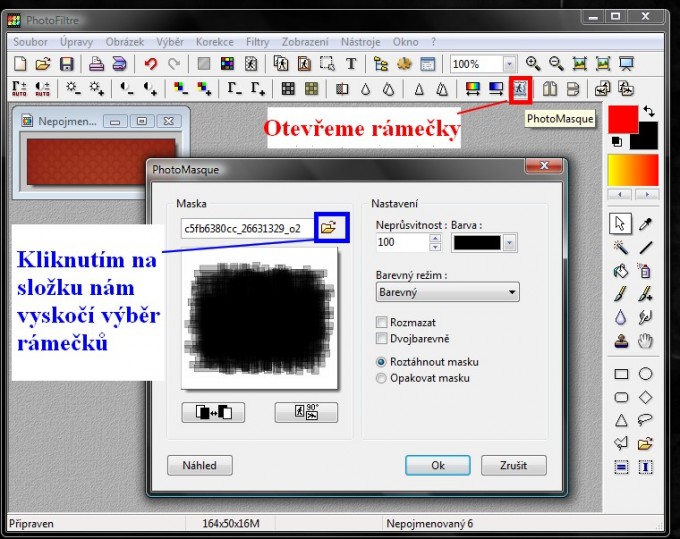Open the Barva color dropdown arrow
The width and height of the screenshot is (680, 539).
tap(510, 243)
